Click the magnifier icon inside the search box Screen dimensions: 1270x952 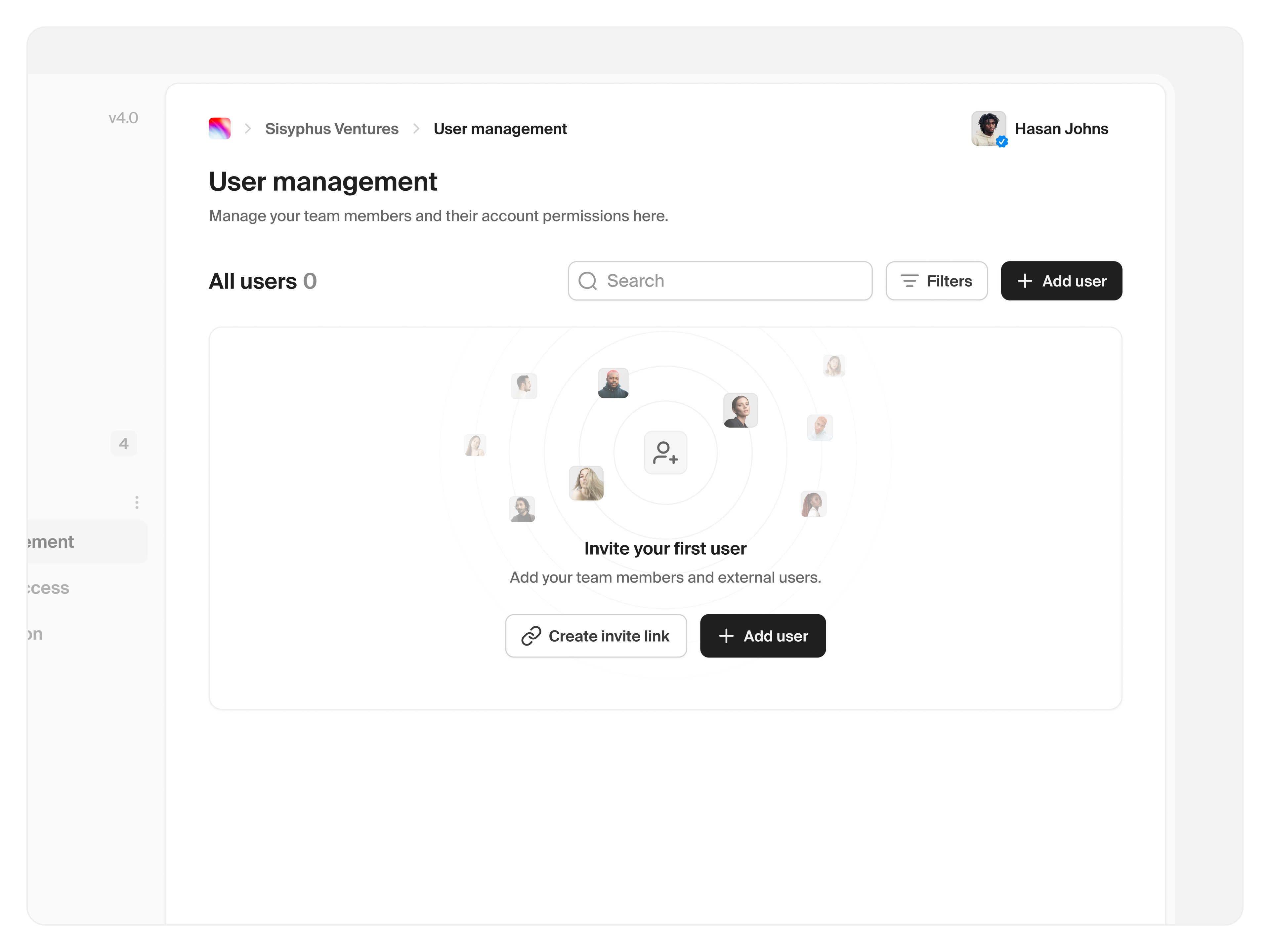(587, 281)
